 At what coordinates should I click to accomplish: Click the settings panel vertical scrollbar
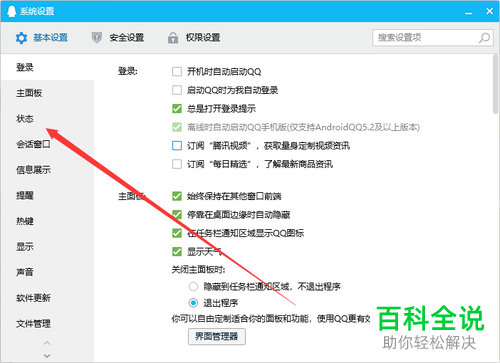click(496, 84)
